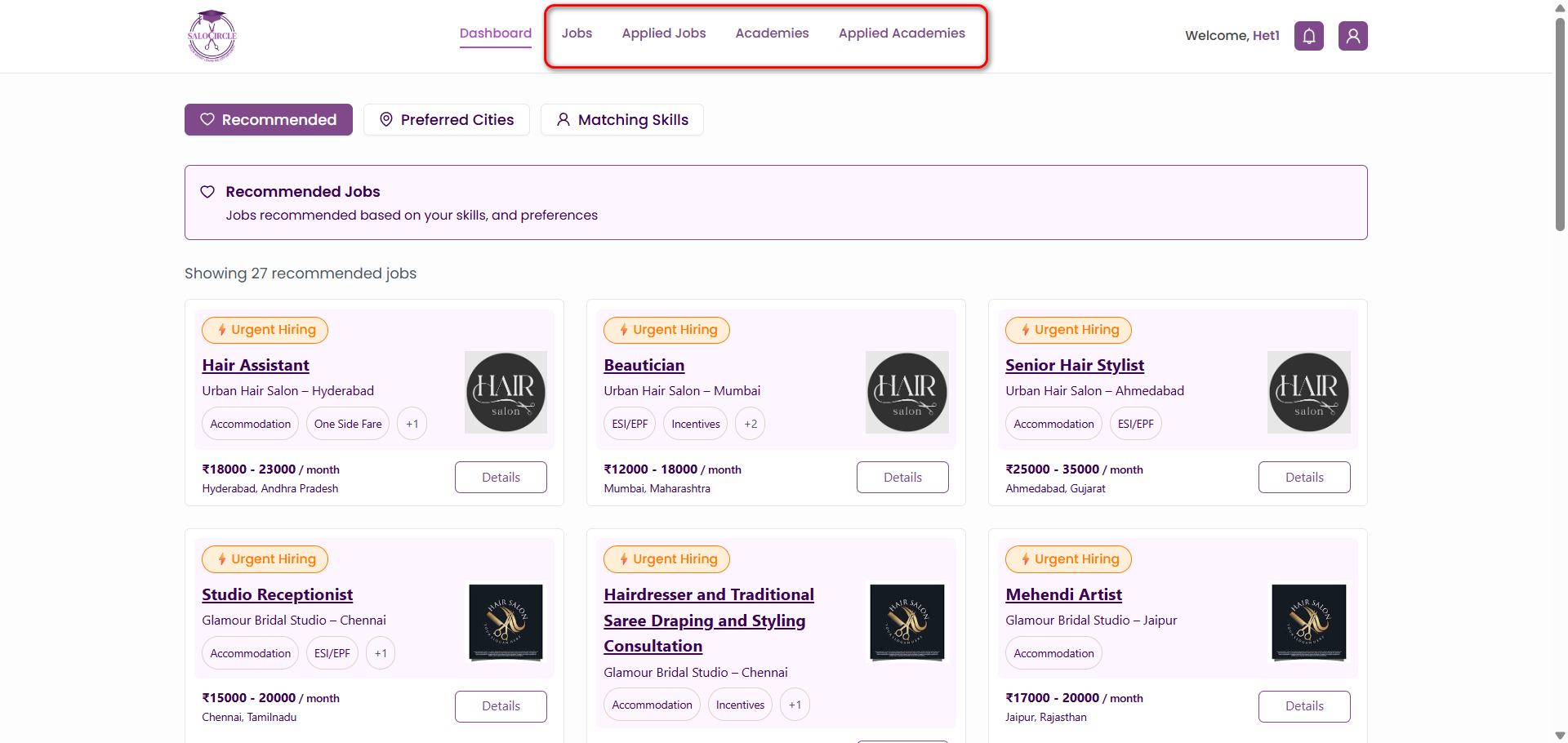This screenshot has width=1568, height=743.
Task: Open the Hair Assistant job link
Action: (x=256, y=365)
